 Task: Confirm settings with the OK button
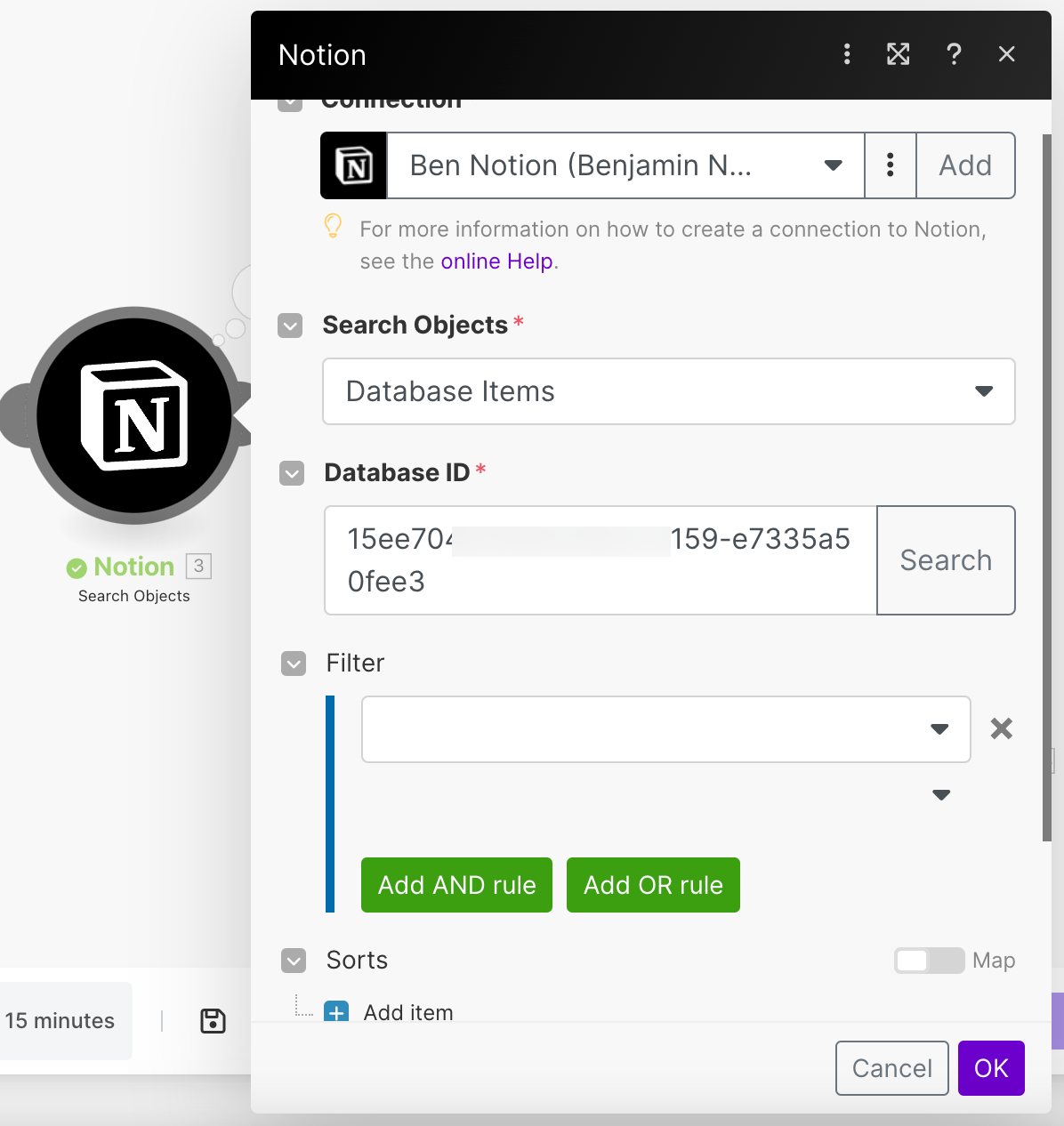tap(991, 1068)
